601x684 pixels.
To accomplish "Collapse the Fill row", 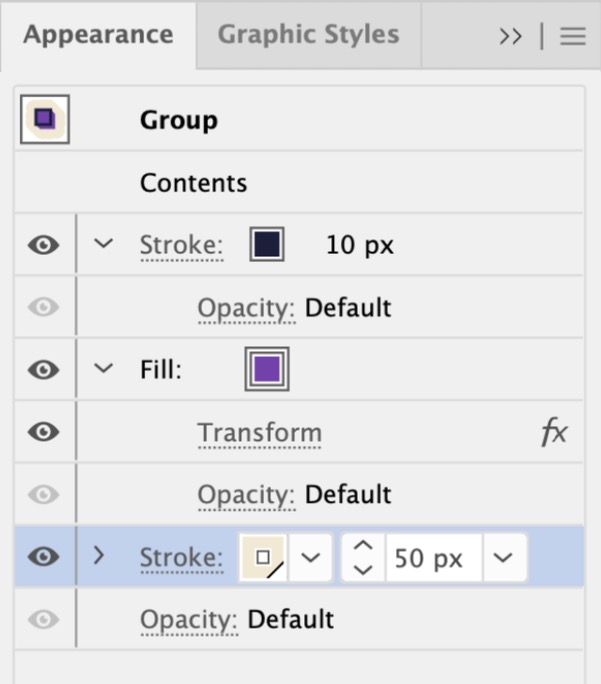I will pyautogui.click(x=103, y=369).
